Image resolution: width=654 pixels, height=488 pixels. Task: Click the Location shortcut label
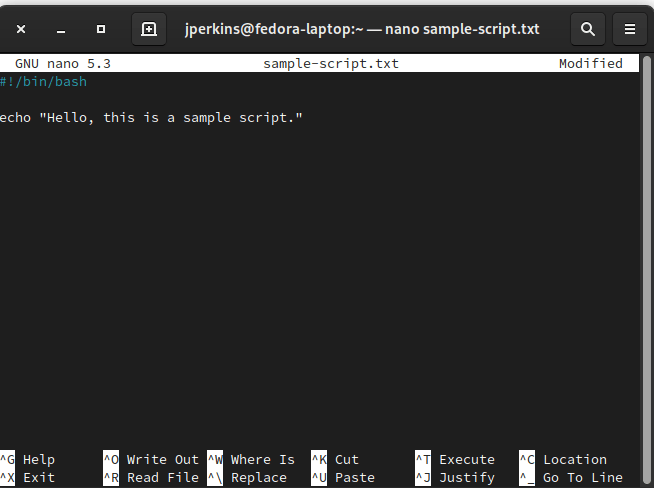pyautogui.click(x=574, y=460)
